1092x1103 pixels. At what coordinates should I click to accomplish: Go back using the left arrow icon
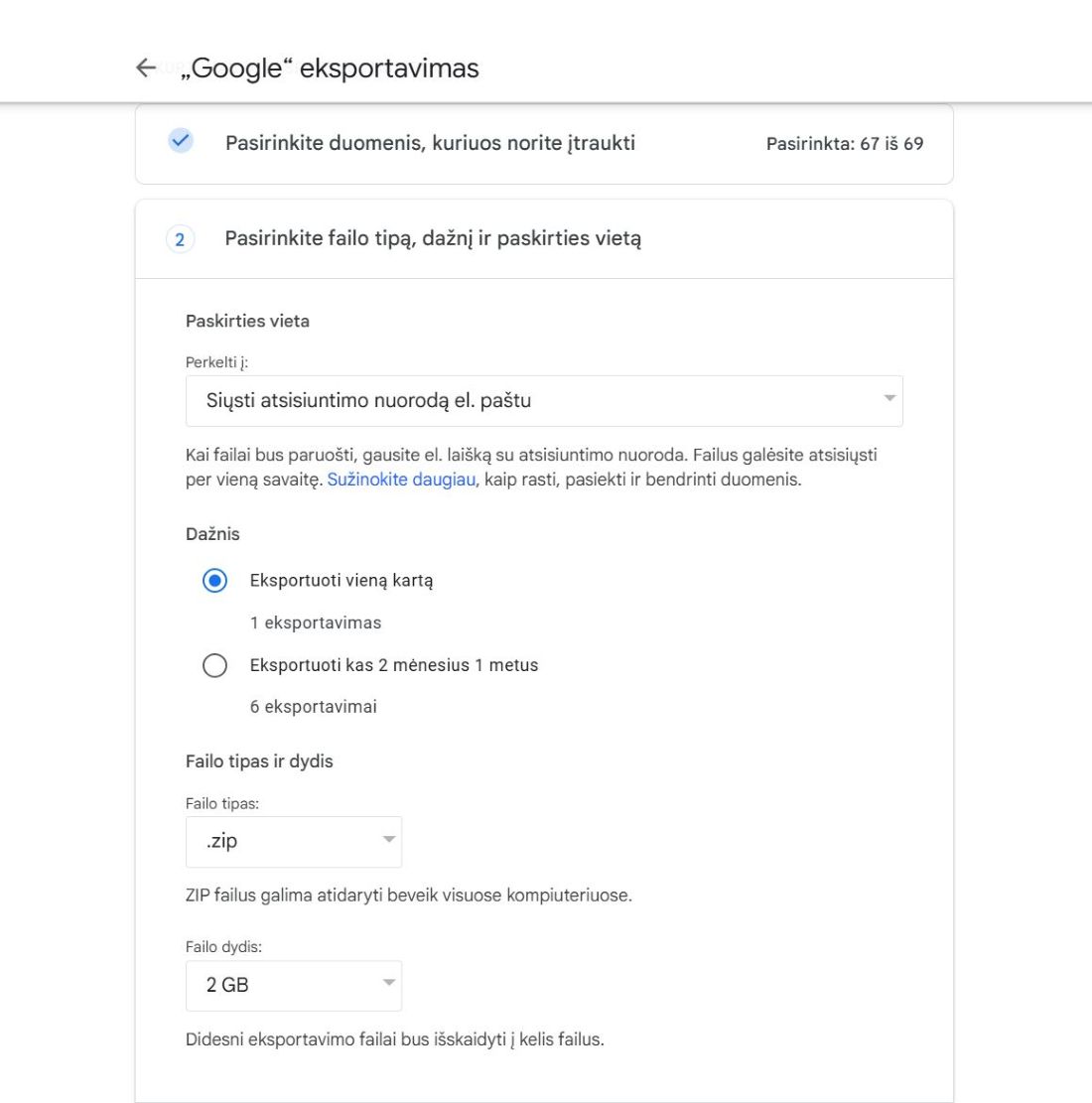tap(146, 68)
